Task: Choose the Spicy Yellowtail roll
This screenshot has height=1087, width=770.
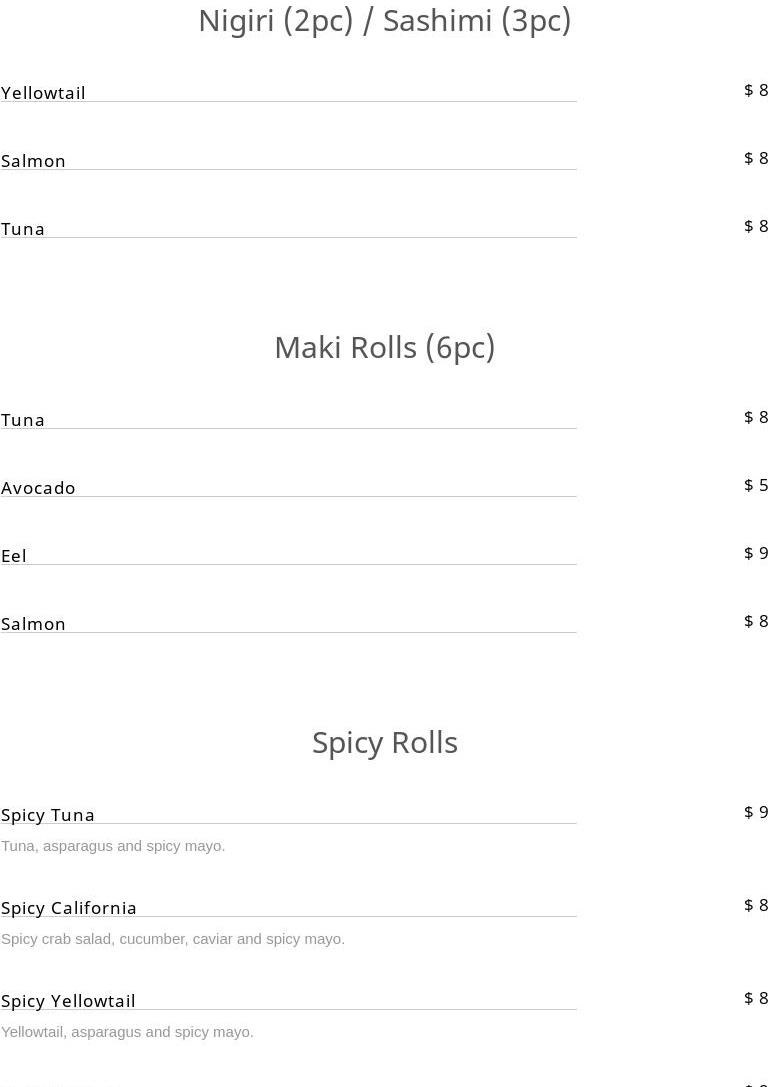Action: click(68, 1000)
